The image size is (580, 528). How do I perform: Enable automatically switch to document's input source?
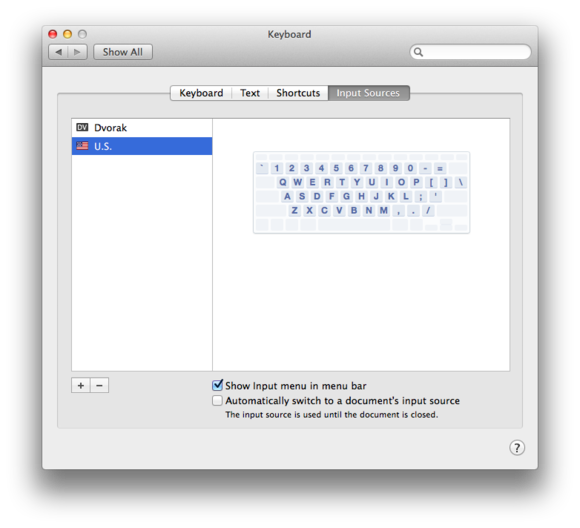pos(218,401)
